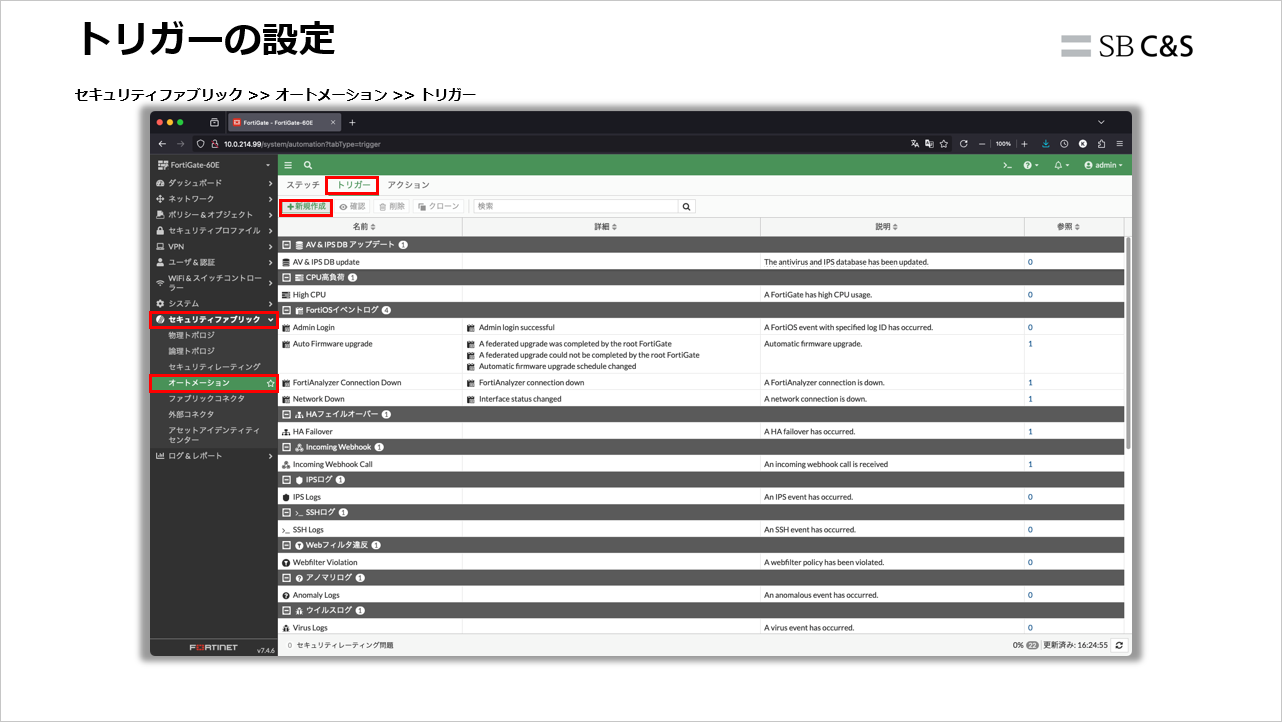The image size is (1282, 722).
Task: Collapse the FortiOSイベントログ group
Action: (286, 311)
